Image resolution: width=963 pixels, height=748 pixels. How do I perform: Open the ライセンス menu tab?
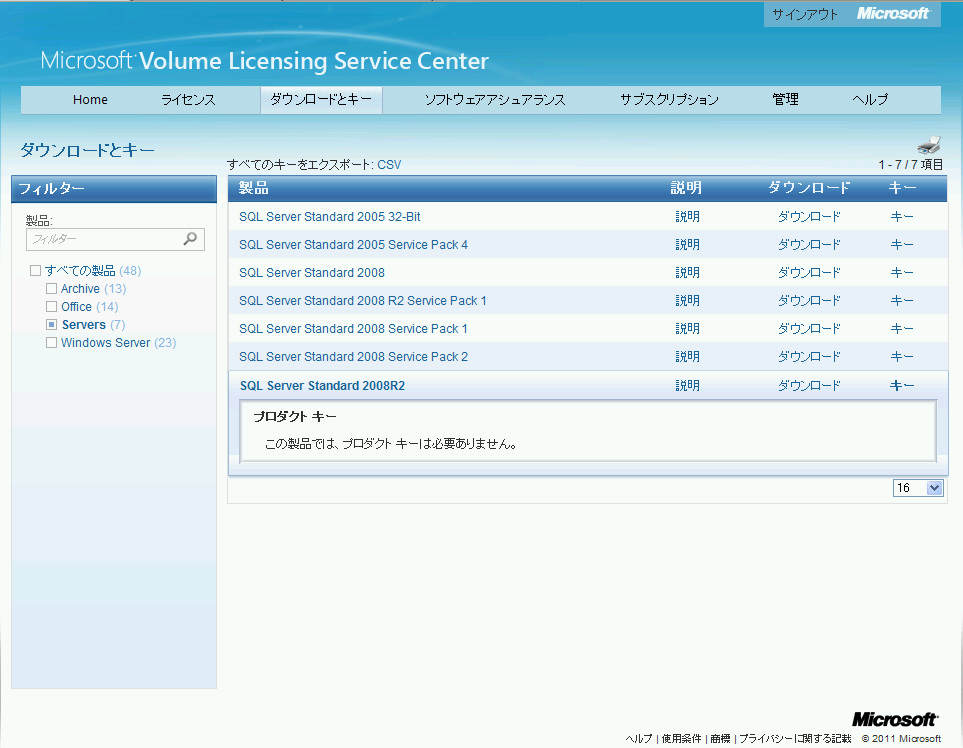(188, 99)
